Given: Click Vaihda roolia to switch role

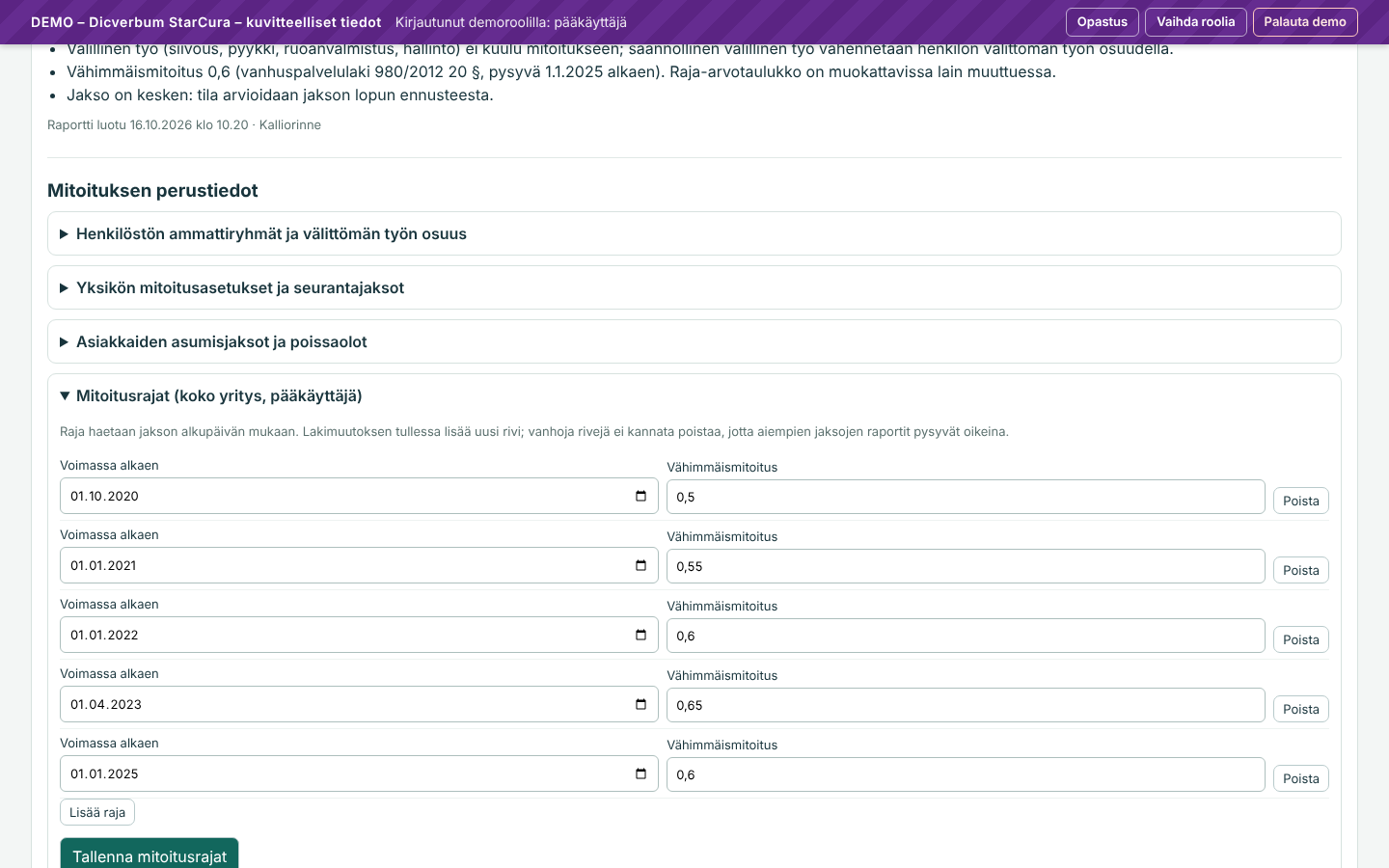Looking at the screenshot, I should tap(1195, 22).
